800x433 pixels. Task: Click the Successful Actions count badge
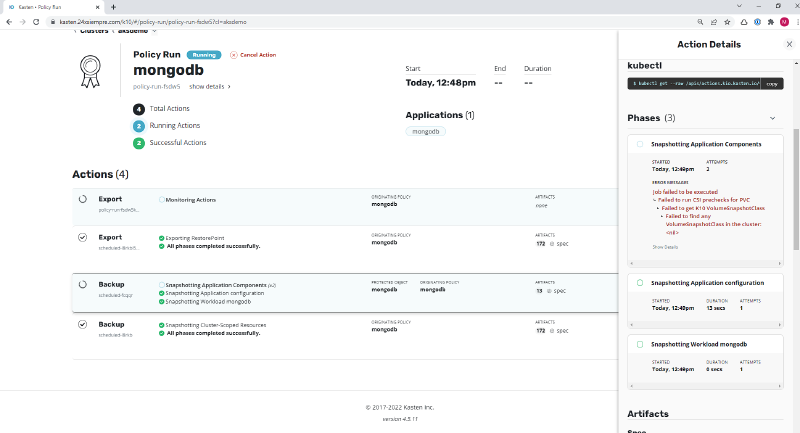(x=139, y=143)
